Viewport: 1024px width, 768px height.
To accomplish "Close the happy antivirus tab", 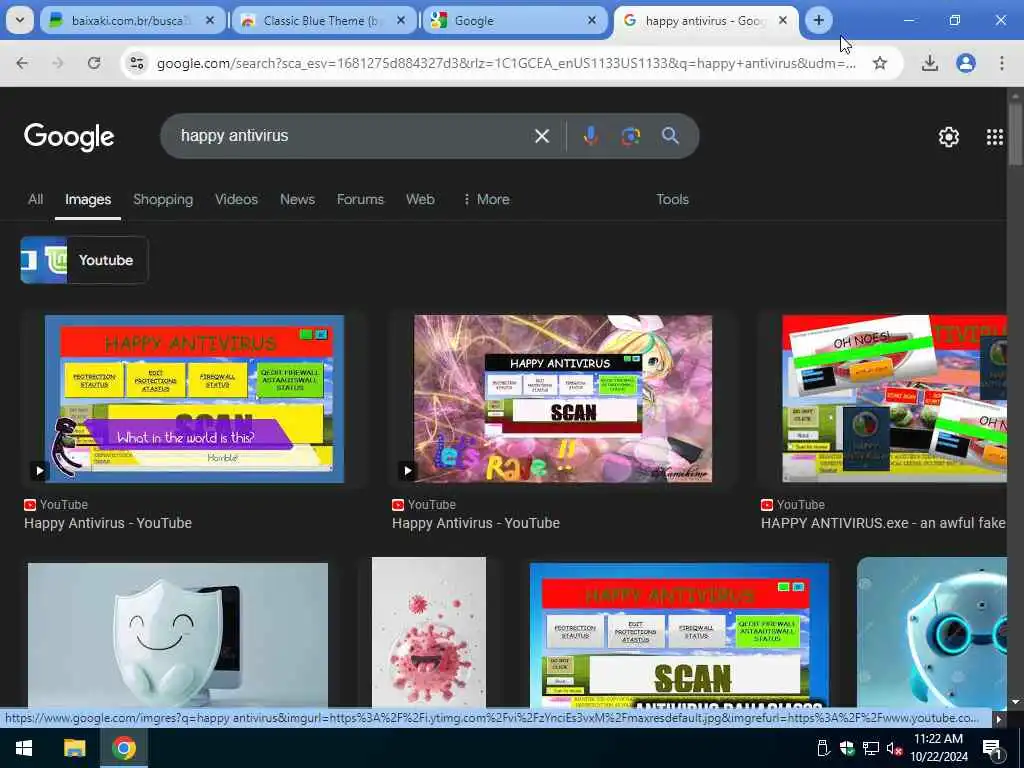I will pos(782,21).
